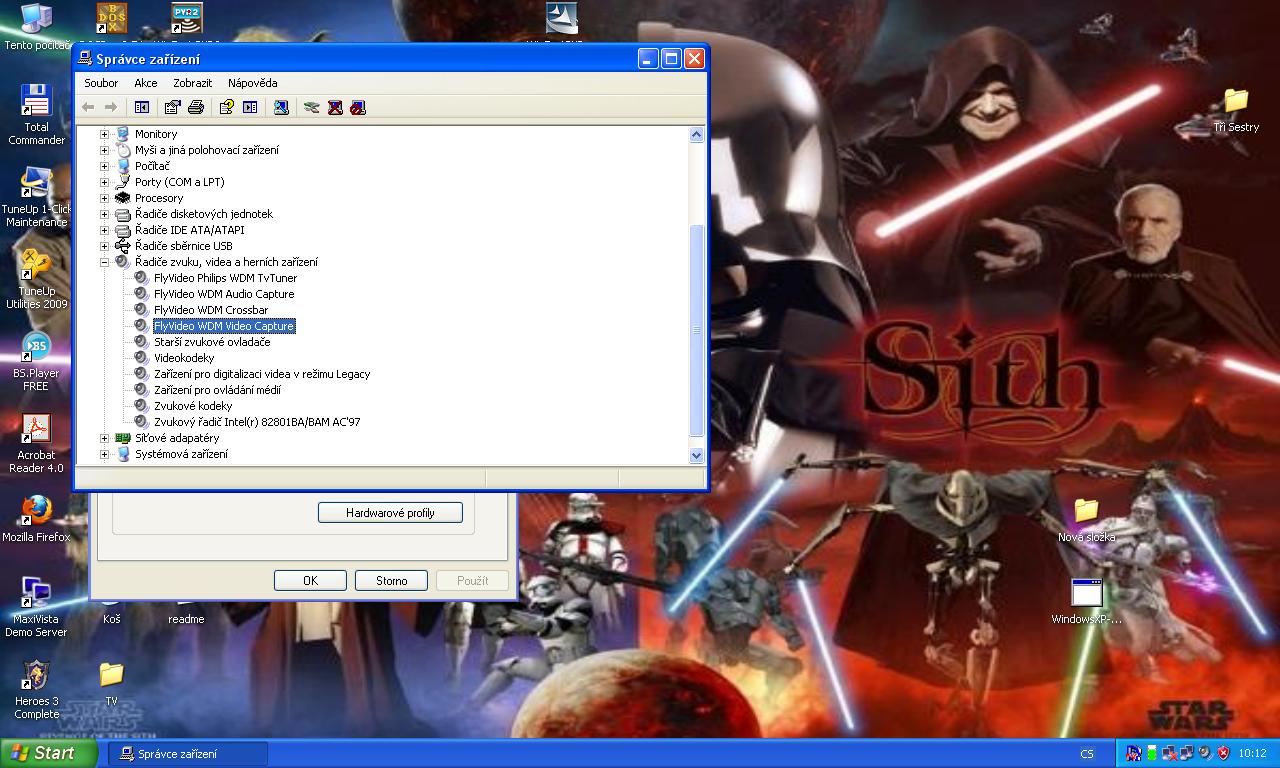Expand the Procesory tree node

(x=104, y=198)
